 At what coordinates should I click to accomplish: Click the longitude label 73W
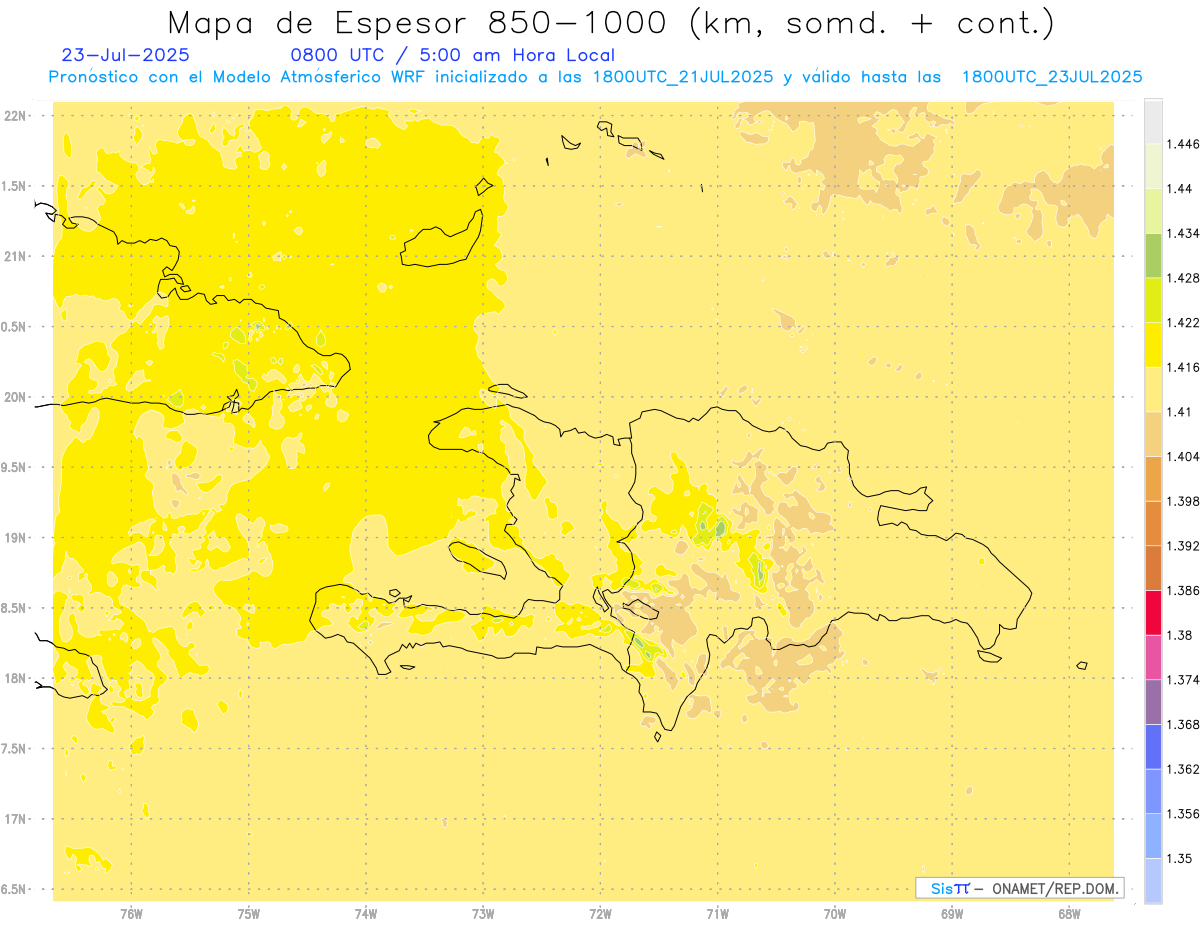(483, 914)
